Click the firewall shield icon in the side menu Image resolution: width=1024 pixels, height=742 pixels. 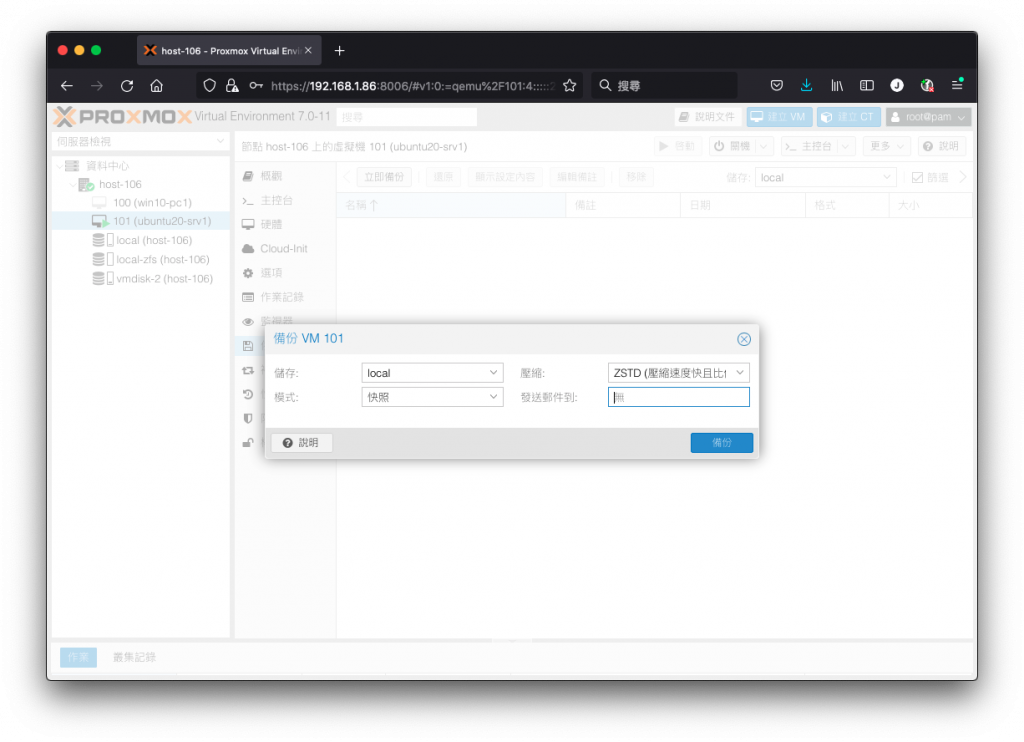(x=248, y=419)
